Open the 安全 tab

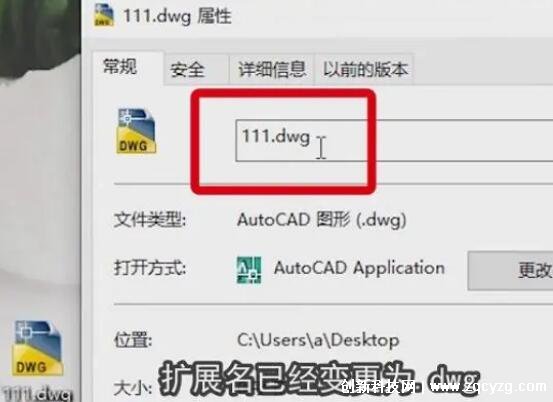point(187,69)
